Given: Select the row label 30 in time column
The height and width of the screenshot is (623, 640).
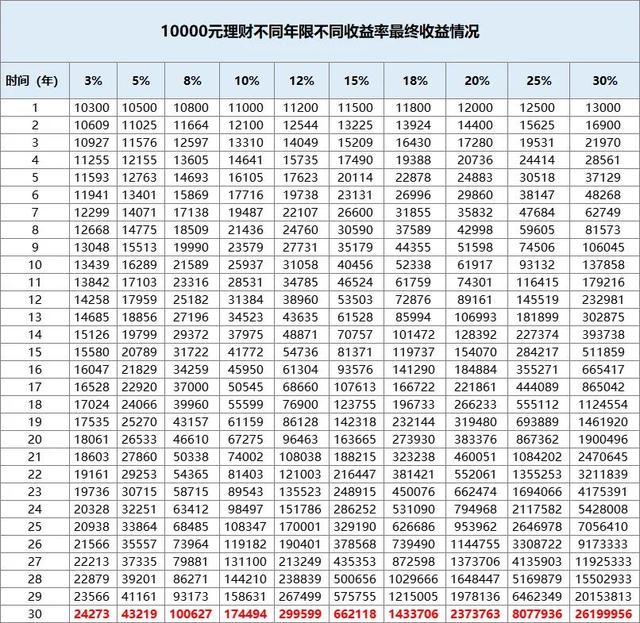Looking at the screenshot, I should pyautogui.click(x=35, y=614).
